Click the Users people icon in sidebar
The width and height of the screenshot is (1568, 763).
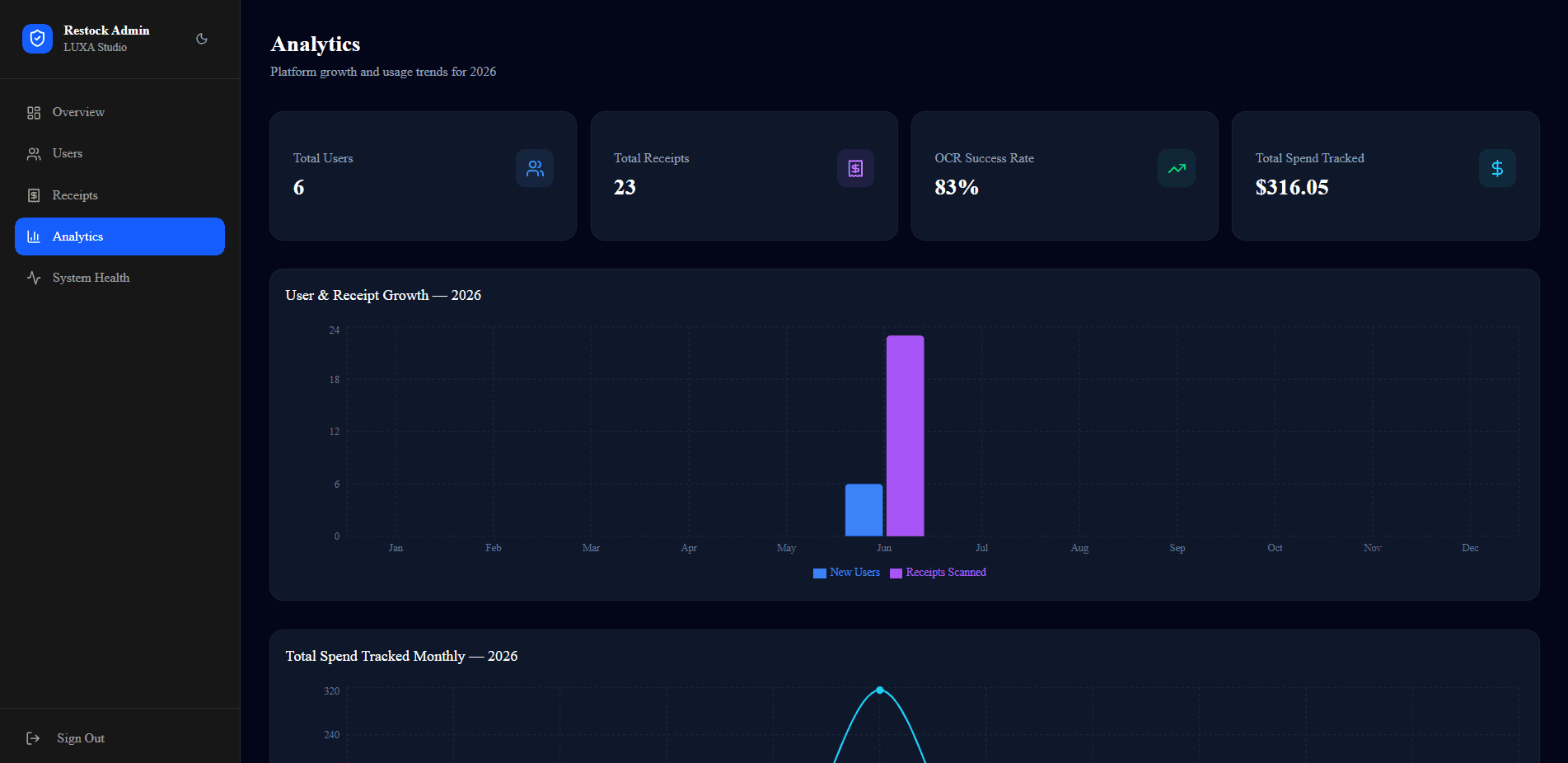(34, 154)
